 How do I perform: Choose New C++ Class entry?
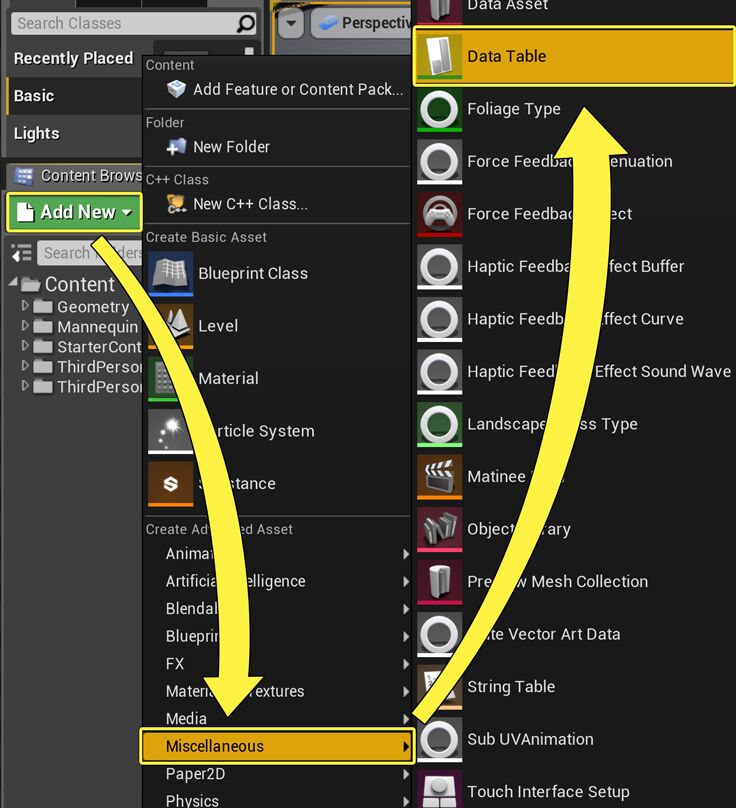278,204
